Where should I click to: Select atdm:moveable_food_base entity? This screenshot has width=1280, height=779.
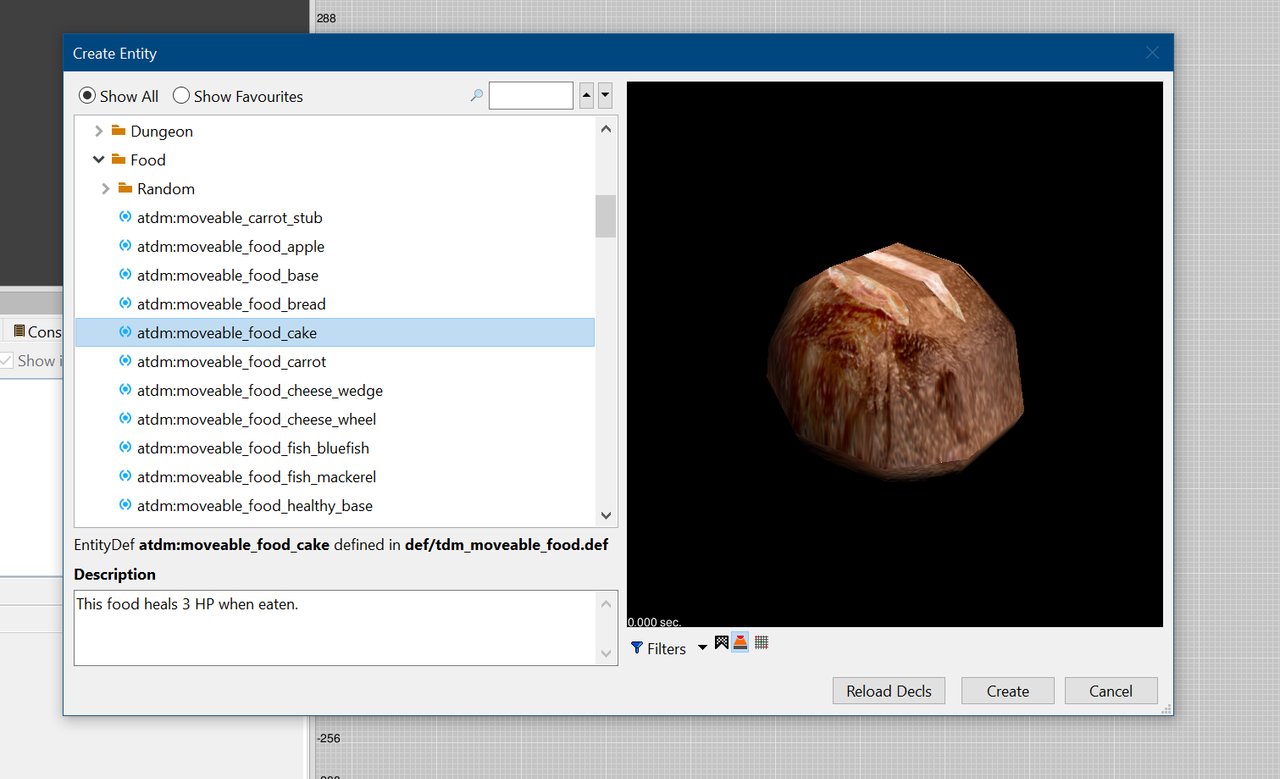pyautogui.click(x=335, y=275)
